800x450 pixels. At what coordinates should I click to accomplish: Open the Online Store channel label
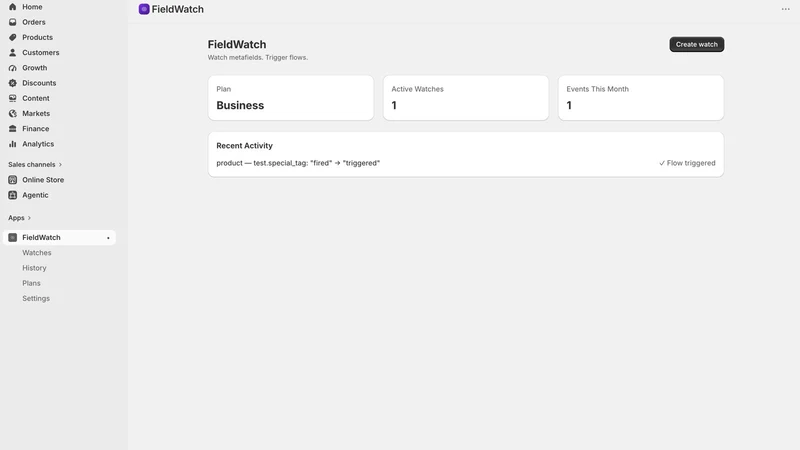tap(43, 180)
